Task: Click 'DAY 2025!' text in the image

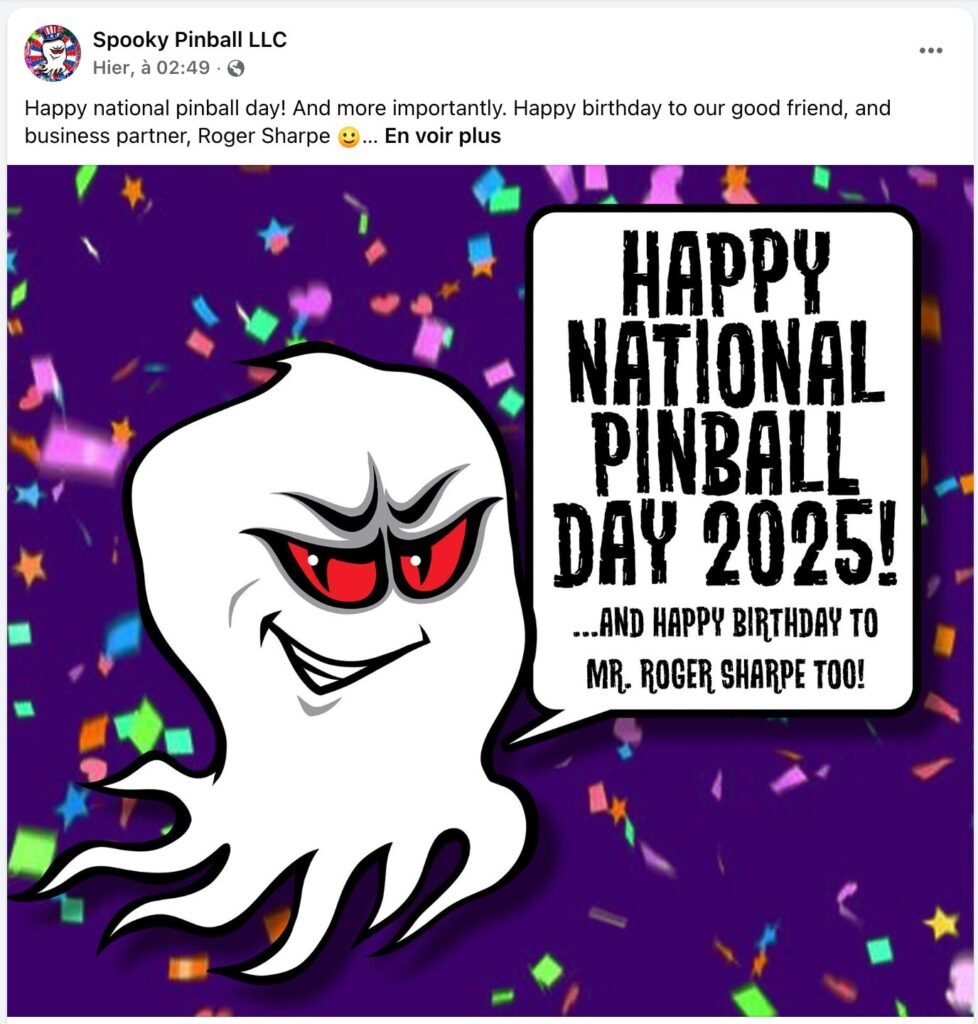Action: click(x=725, y=543)
